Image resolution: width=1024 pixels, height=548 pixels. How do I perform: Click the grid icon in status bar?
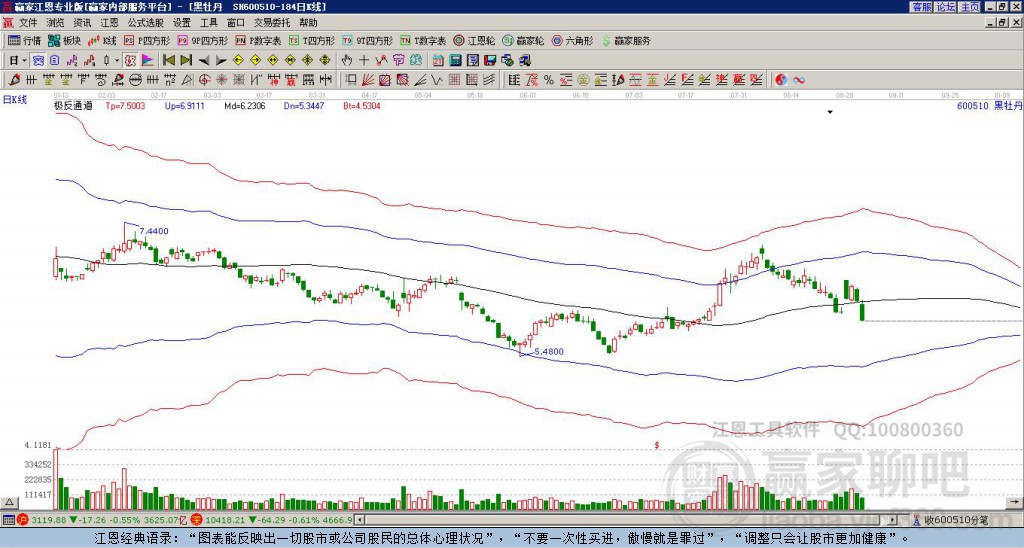8,520
